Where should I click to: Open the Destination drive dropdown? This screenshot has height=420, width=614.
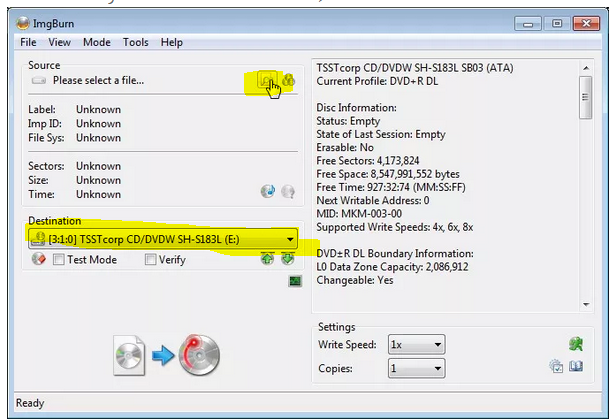click(163, 239)
